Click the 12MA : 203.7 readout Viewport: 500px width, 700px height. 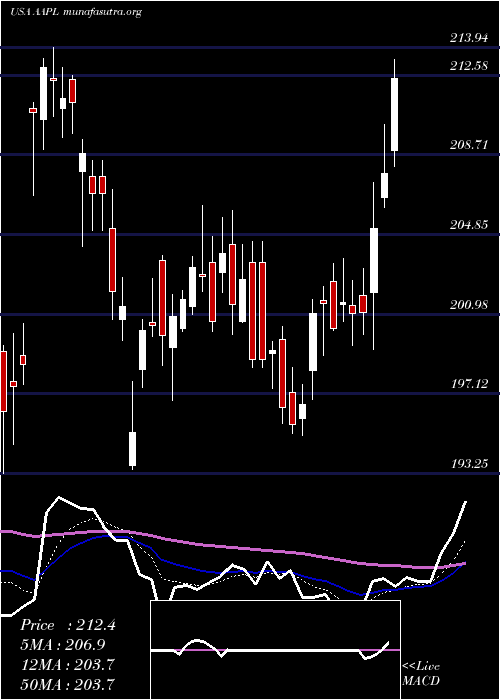click(67, 665)
